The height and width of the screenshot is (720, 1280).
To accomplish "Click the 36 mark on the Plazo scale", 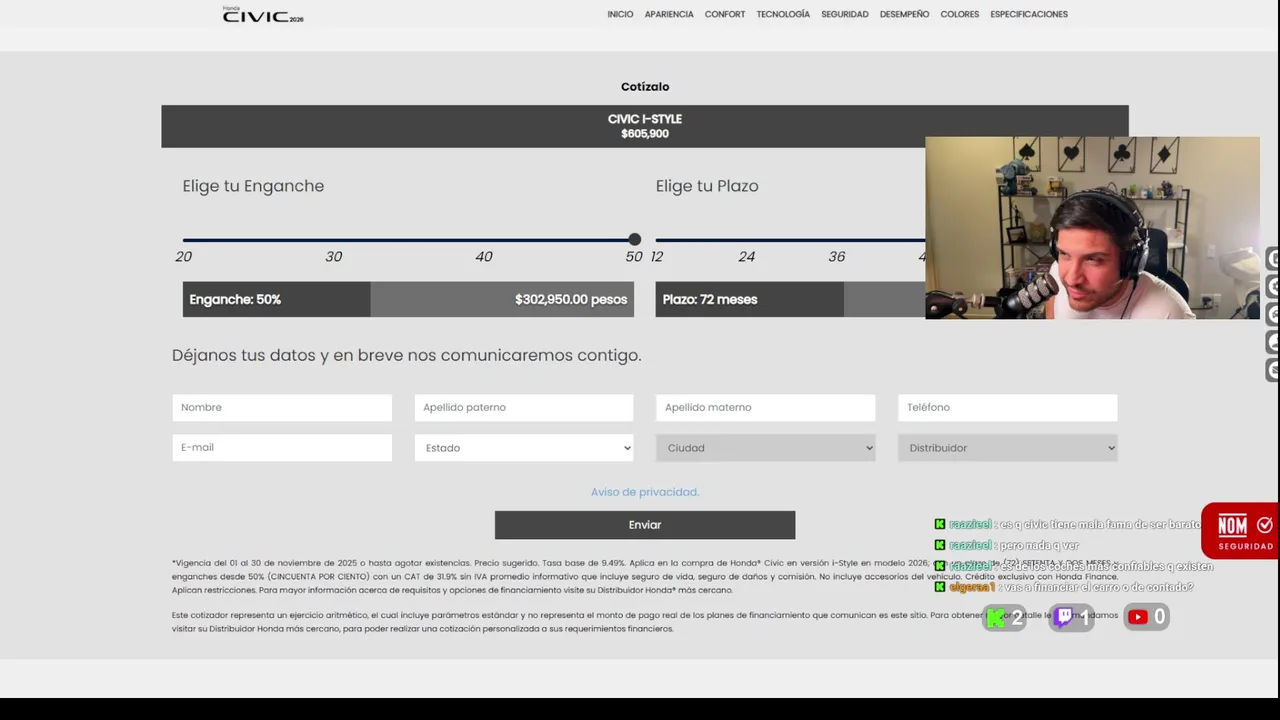I will 836,257.
